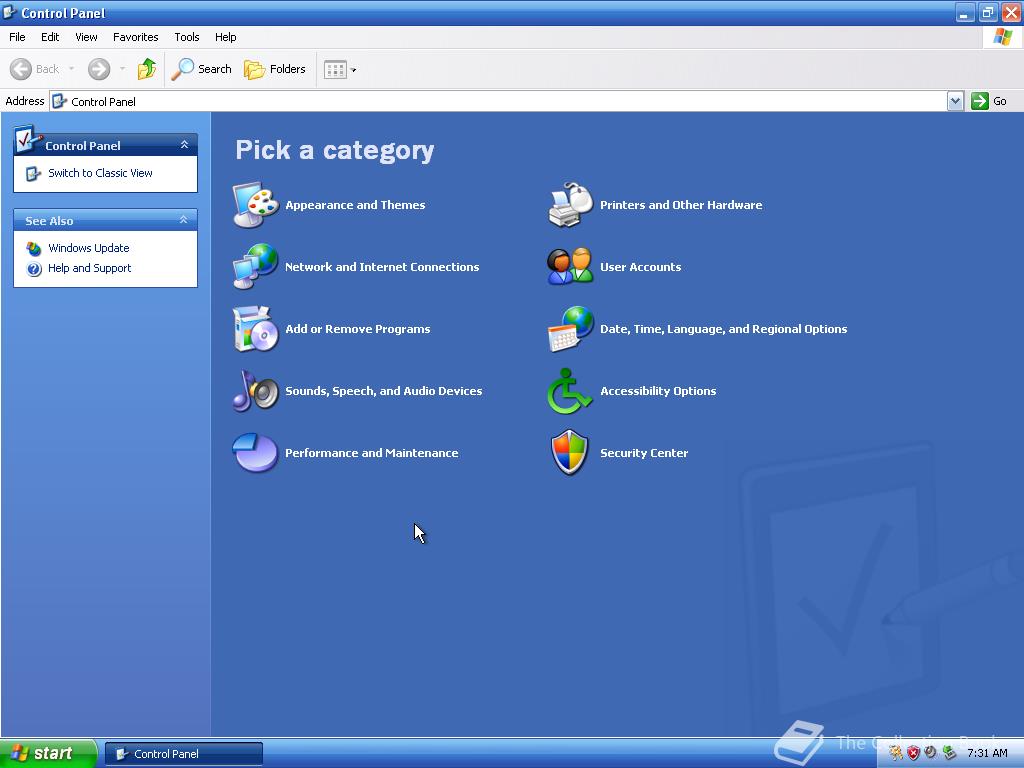The width and height of the screenshot is (1024, 768).
Task: Click the Accessibility Options text link
Action: coord(658,391)
